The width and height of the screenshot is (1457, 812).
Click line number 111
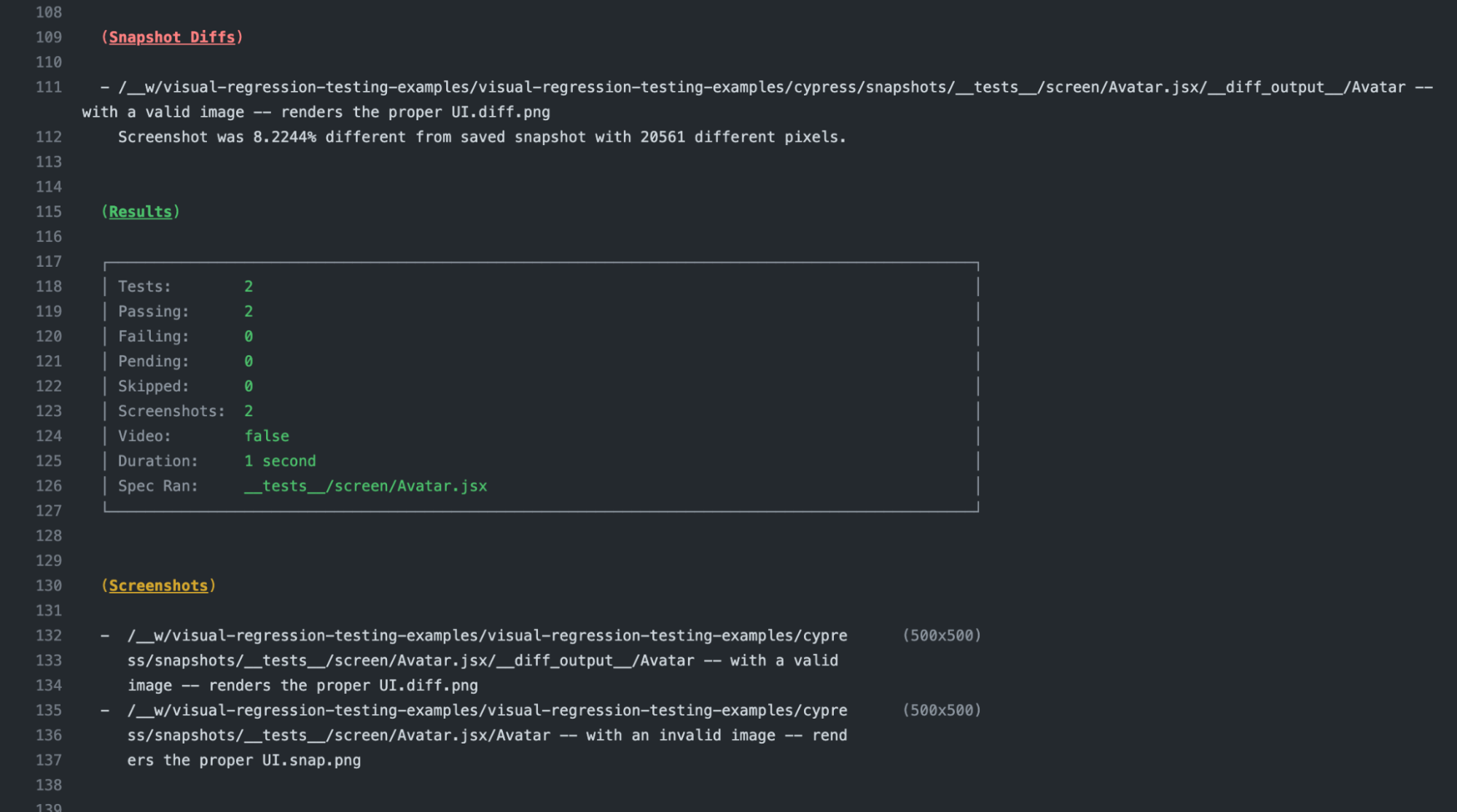pos(49,87)
